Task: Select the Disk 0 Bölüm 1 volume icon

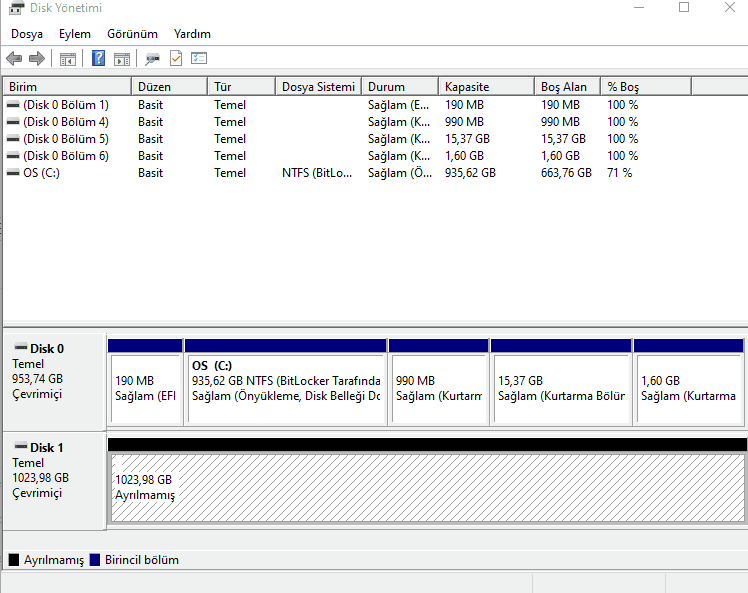Action: pos(13,104)
